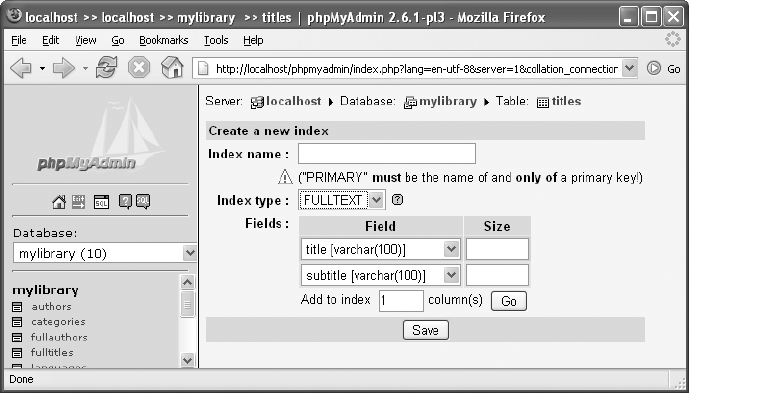Click the sidebar scrollbar up arrow

[x=187, y=282]
